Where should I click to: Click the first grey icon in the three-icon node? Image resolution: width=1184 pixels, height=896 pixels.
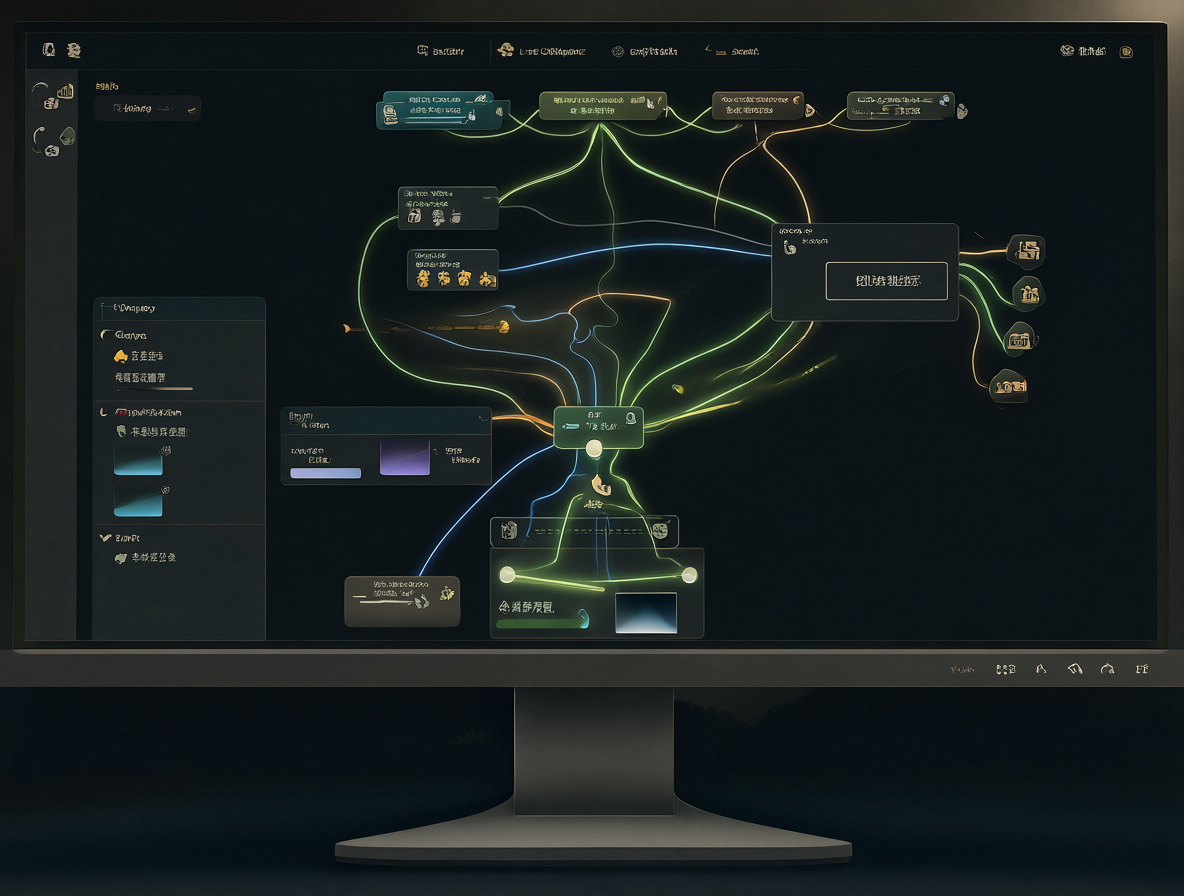[415, 217]
